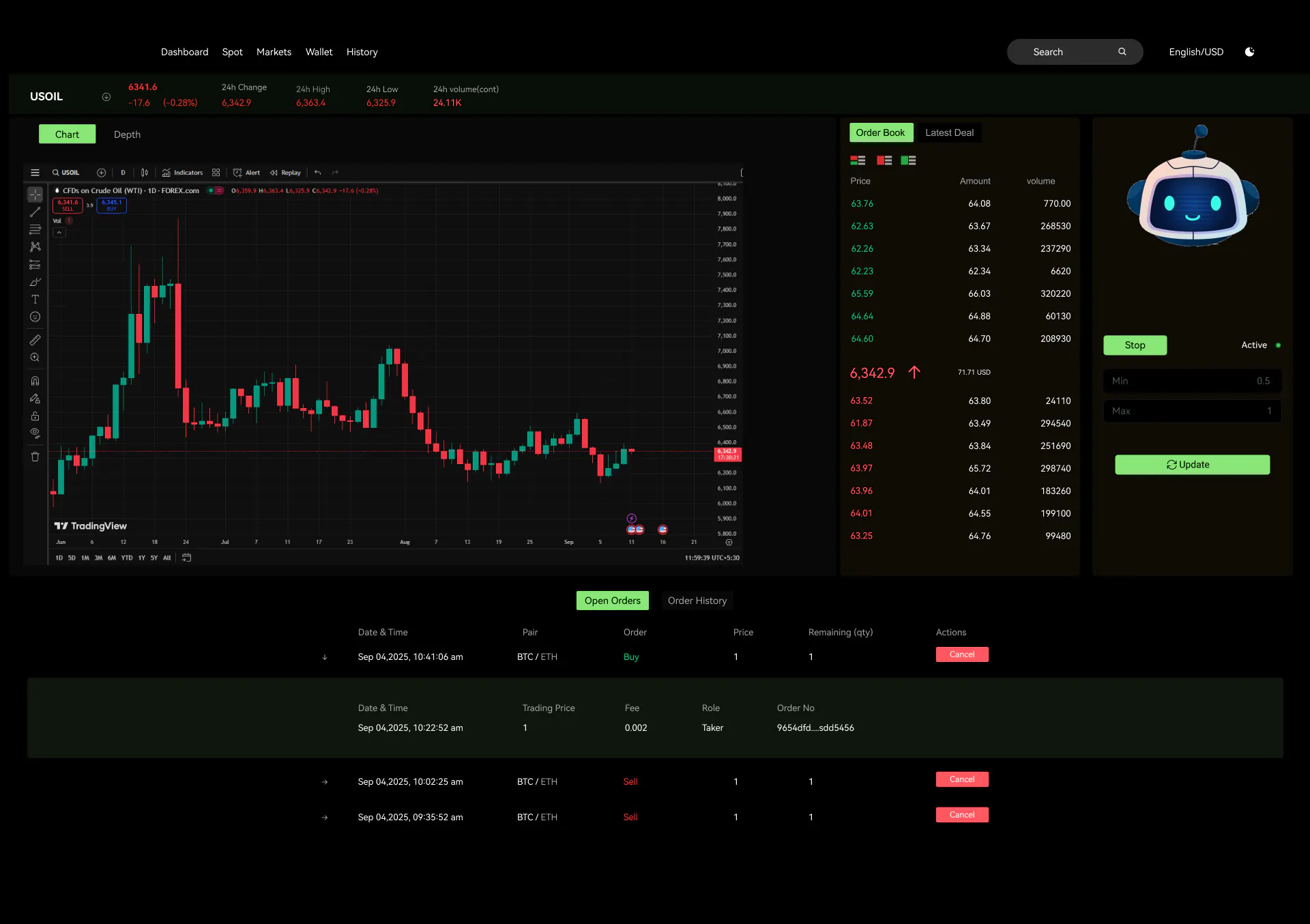Expand the 10:02:25 am Sell order row
This screenshot has height=924, width=1310.
pos(325,782)
